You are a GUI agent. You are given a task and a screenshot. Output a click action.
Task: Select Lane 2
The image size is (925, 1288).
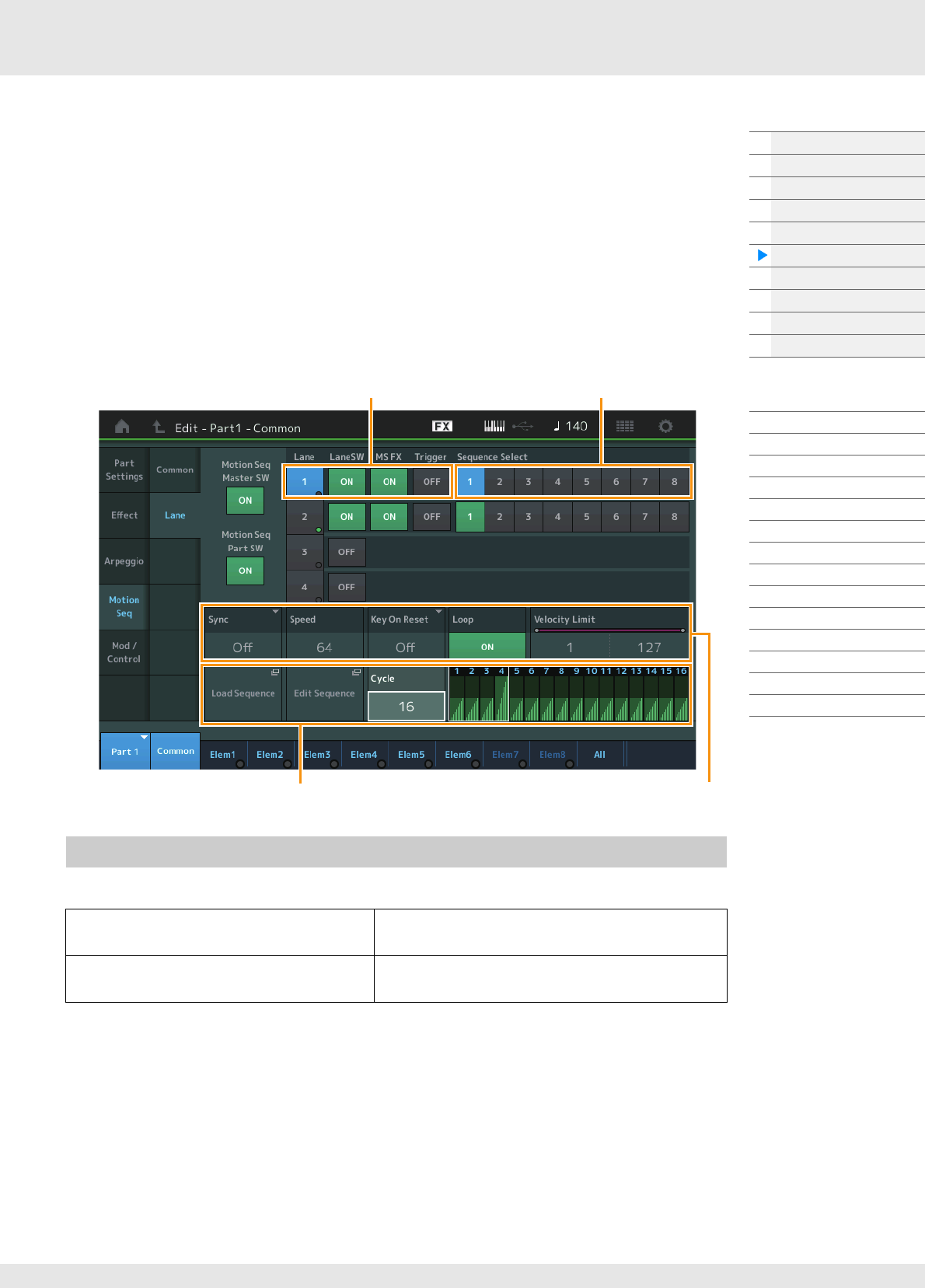tap(305, 517)
